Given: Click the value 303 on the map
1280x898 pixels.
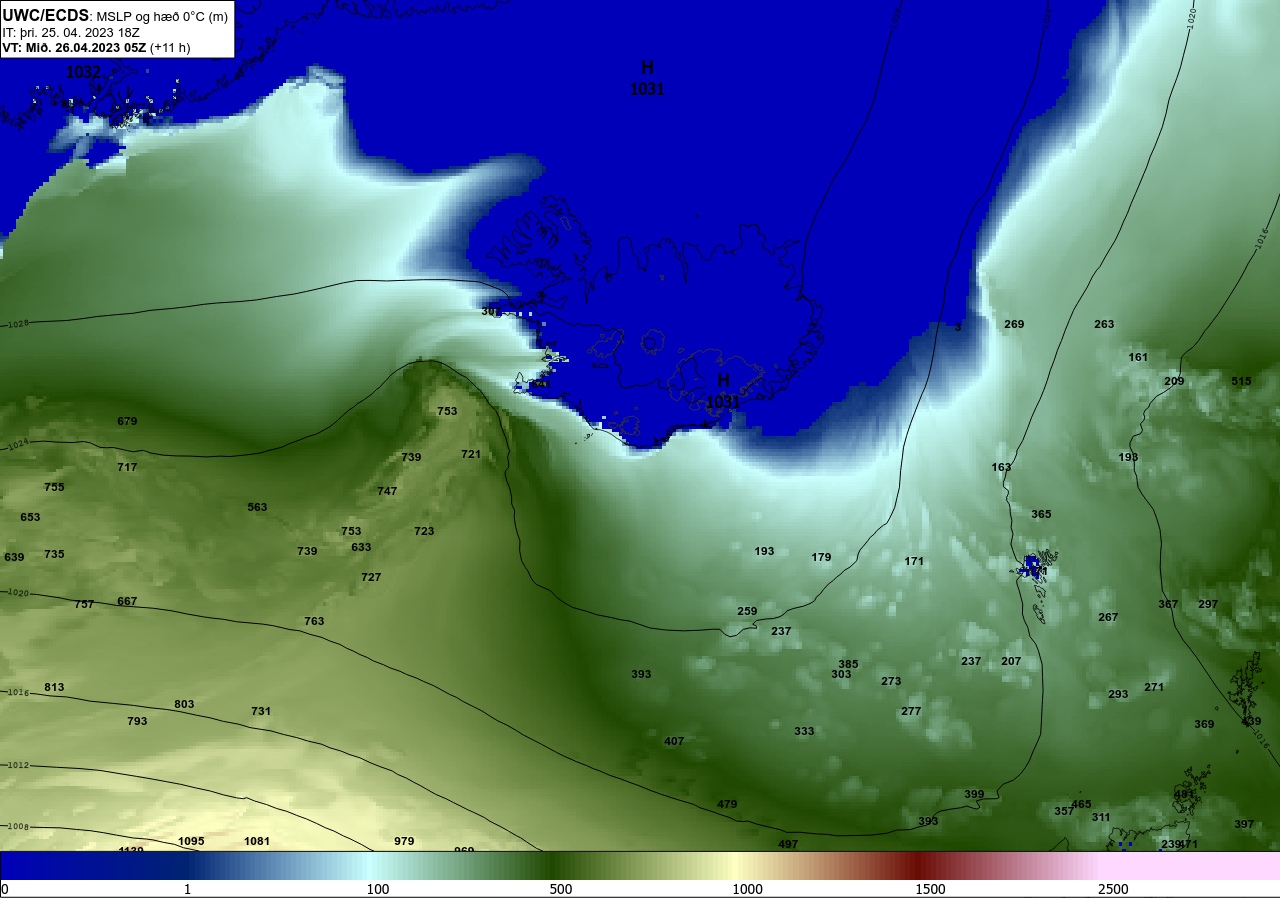Looking at the screenshot, I should tap(841, 674).
